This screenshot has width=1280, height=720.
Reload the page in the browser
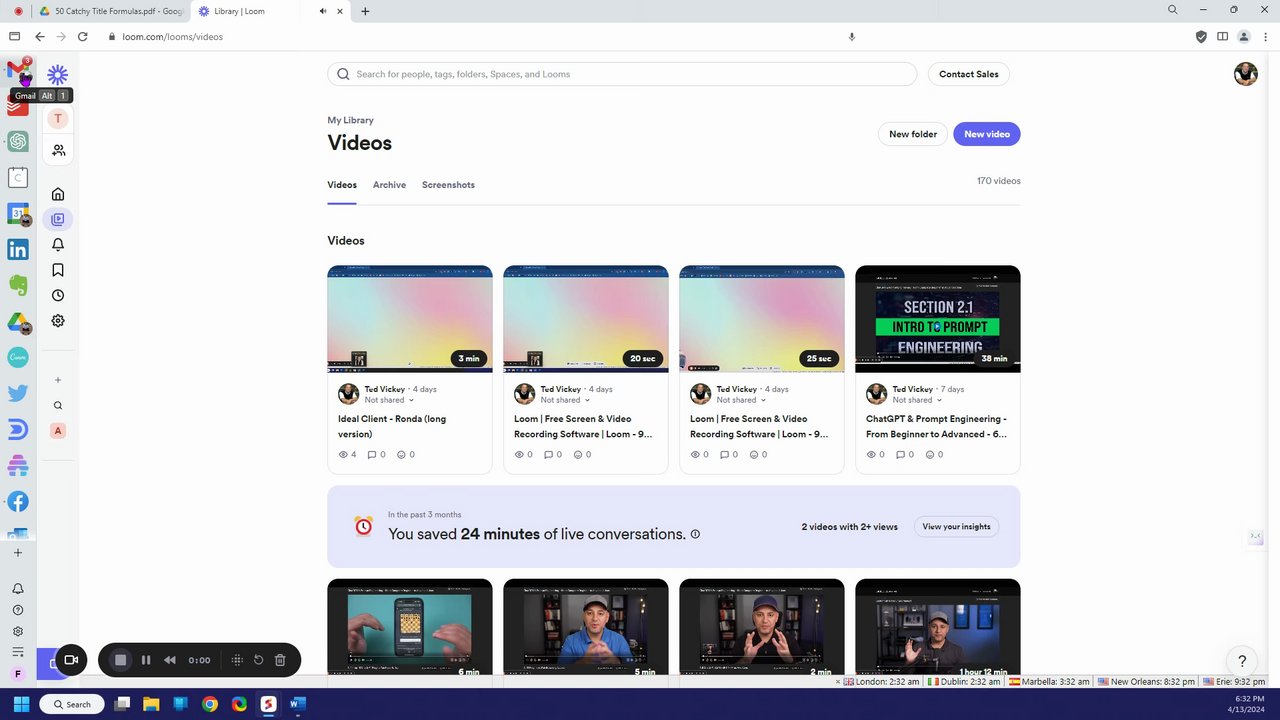click(x=83, y=37)
